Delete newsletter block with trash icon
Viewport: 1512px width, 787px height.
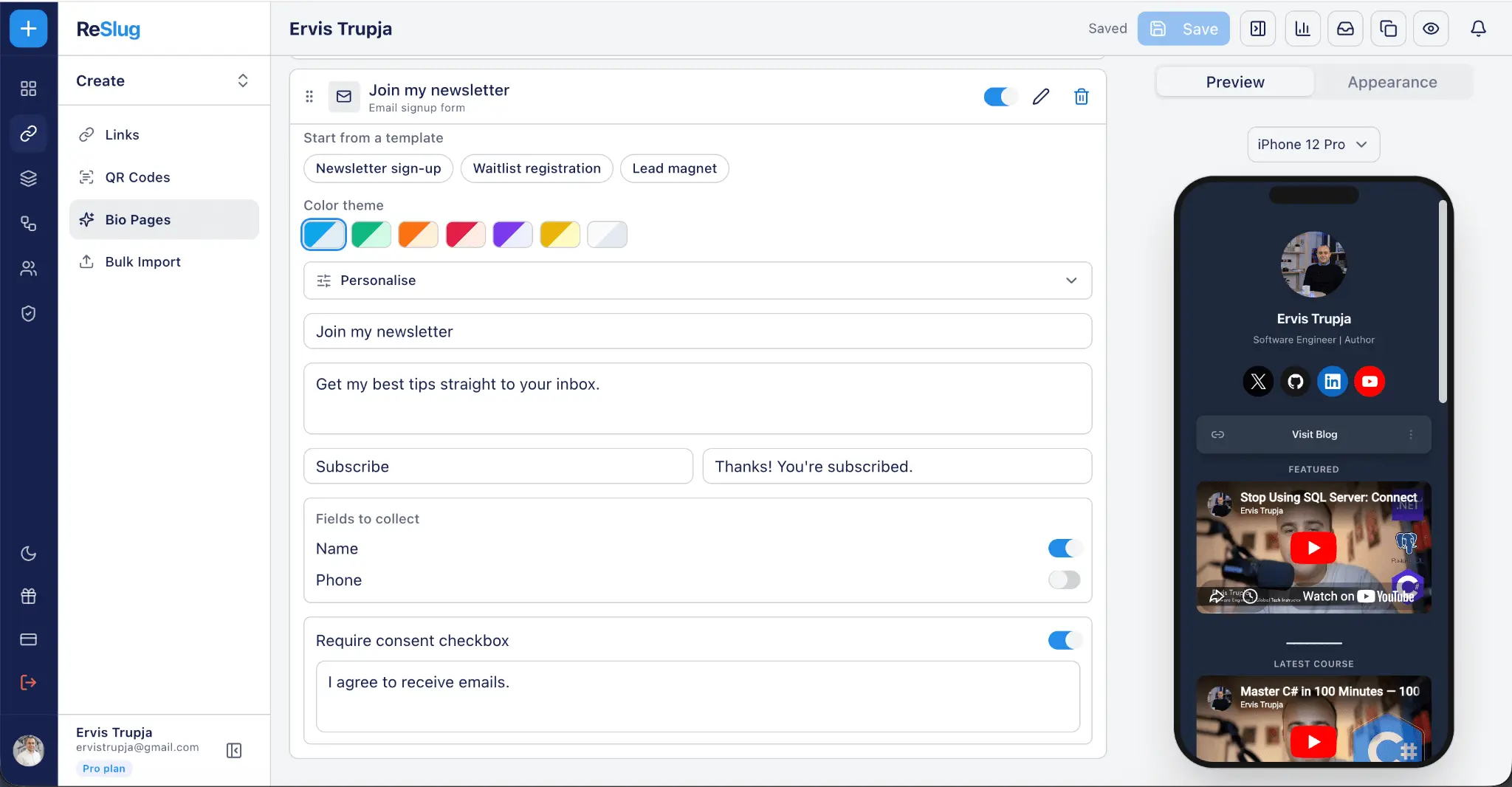(1082, 97)
